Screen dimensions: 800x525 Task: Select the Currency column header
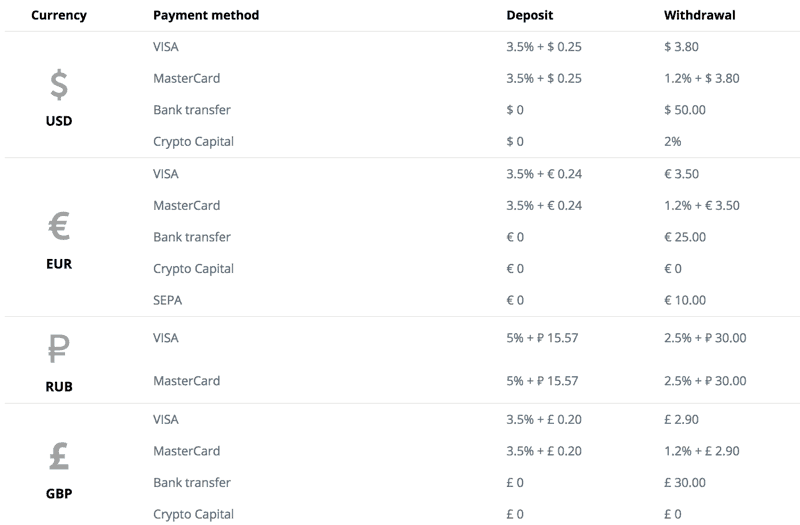click(59, 15)
